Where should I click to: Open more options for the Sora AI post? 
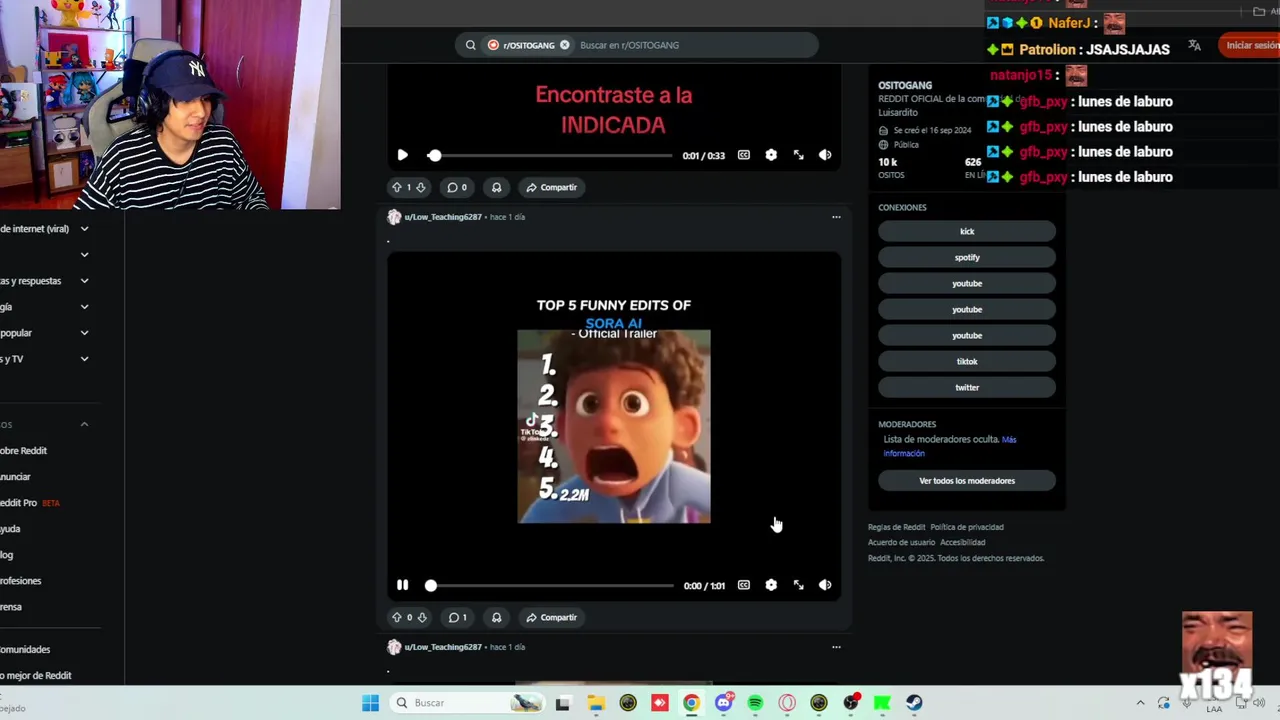coord(836,217)
